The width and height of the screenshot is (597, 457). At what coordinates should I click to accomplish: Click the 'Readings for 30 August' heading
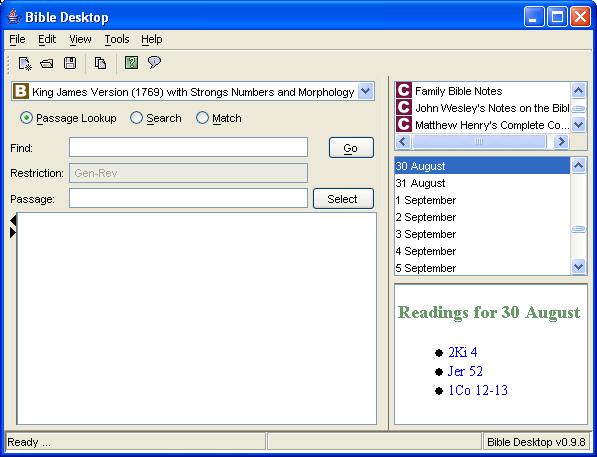489,313
